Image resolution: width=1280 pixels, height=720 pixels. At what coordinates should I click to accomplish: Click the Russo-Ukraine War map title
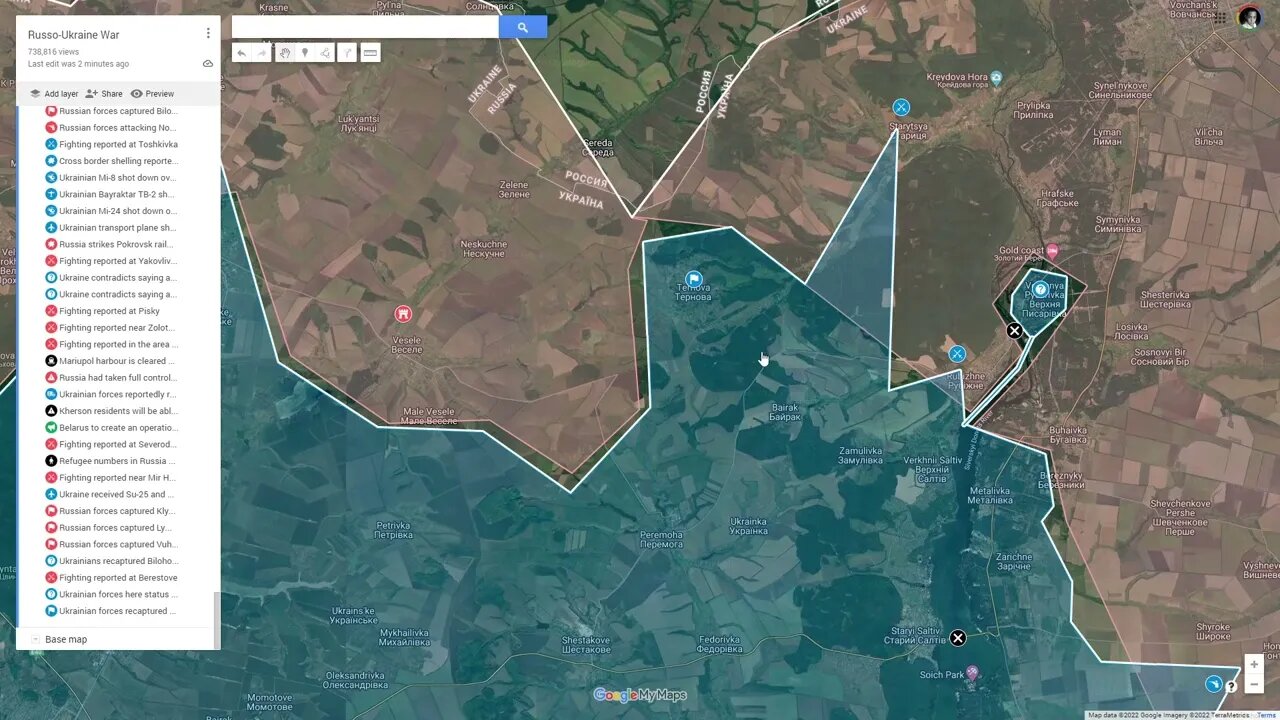tap(73, 35)
